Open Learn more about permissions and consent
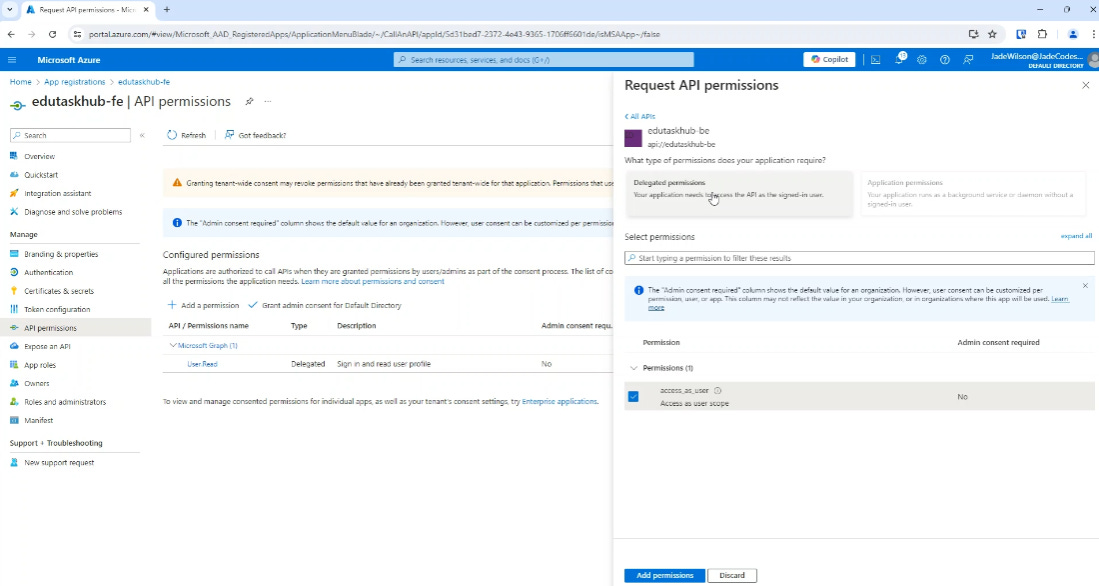 coord(373,281)
